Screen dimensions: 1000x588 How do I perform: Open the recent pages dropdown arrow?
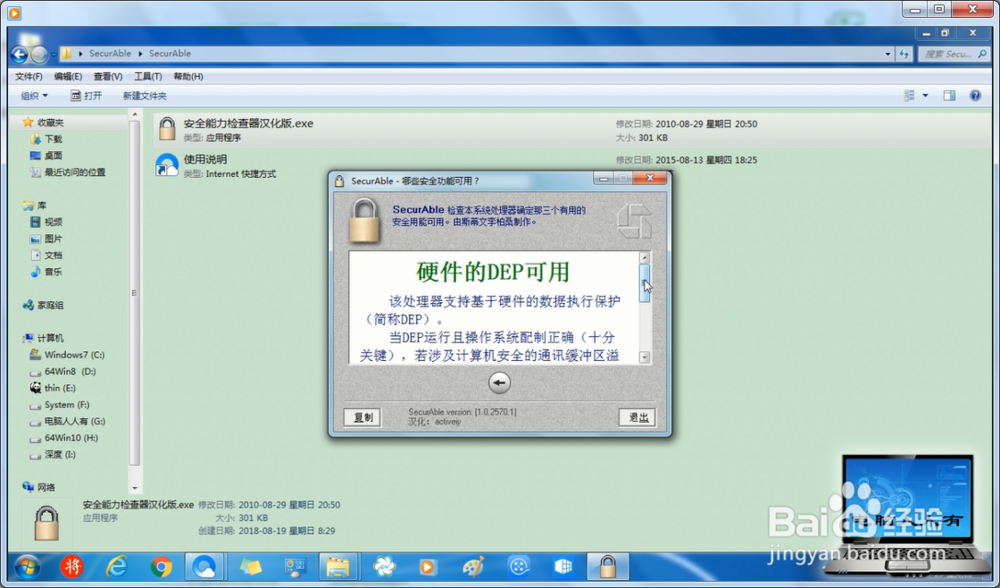54,54
